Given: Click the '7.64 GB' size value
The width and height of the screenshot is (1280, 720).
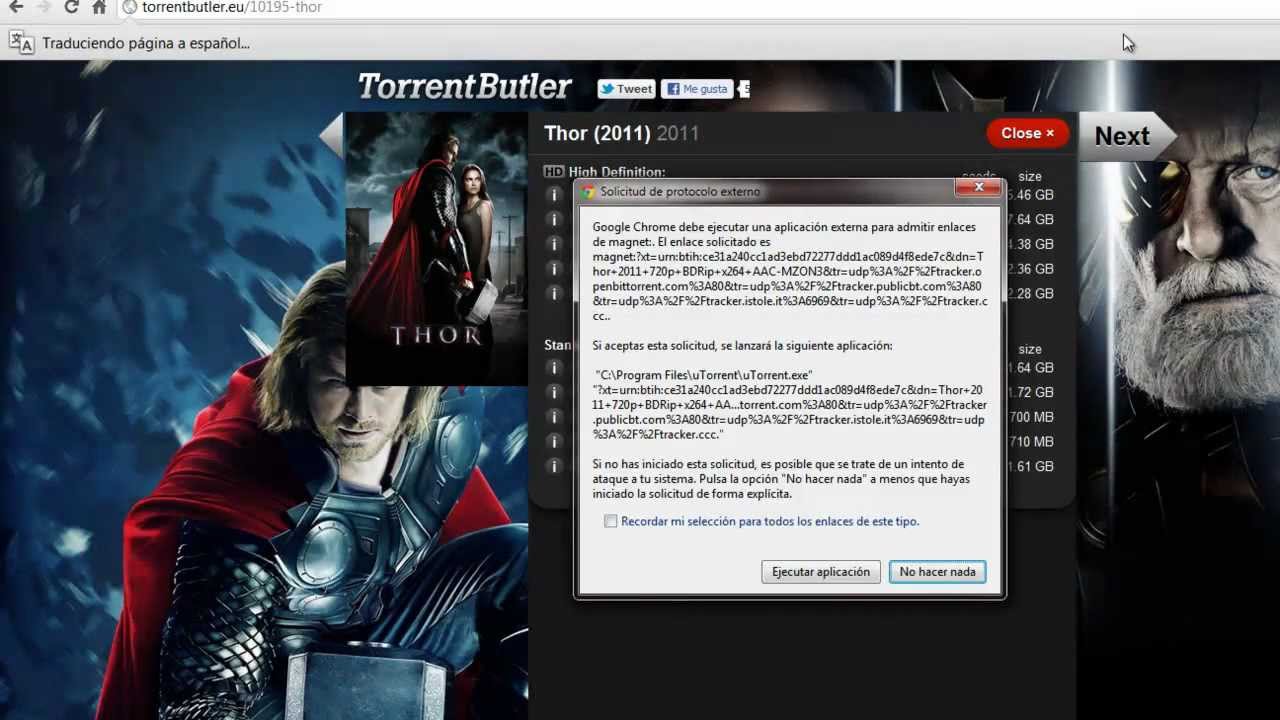Looking at the screenshot, I should 1030,219.
